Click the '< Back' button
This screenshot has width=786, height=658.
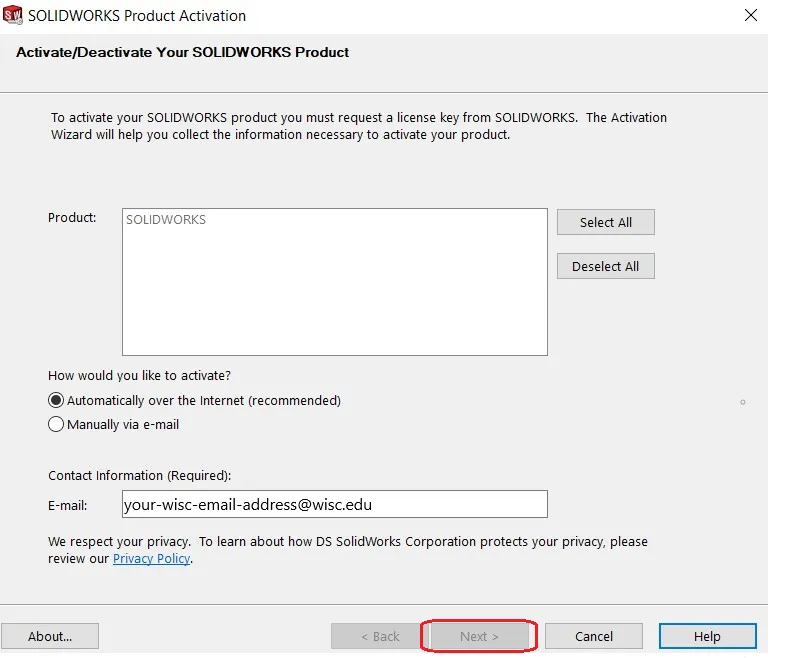pos(379,636)
